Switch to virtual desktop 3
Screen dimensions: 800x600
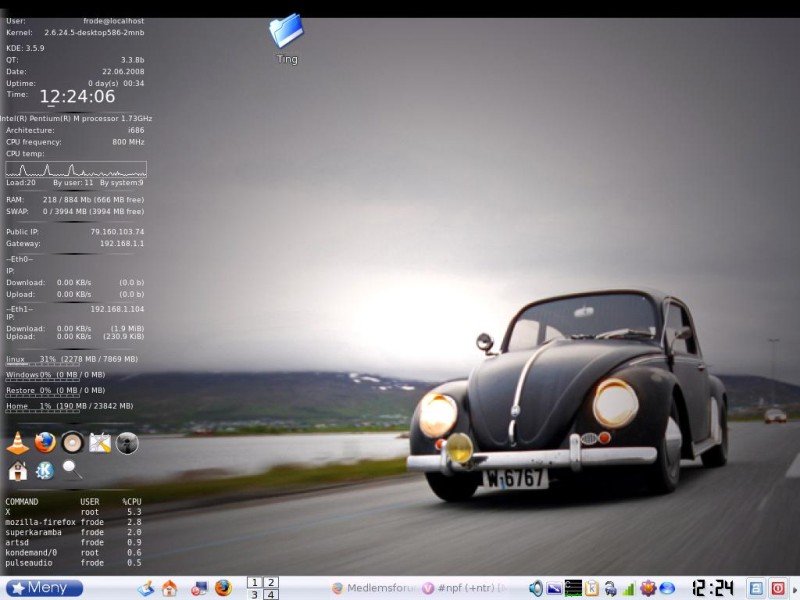coord(254,595)
